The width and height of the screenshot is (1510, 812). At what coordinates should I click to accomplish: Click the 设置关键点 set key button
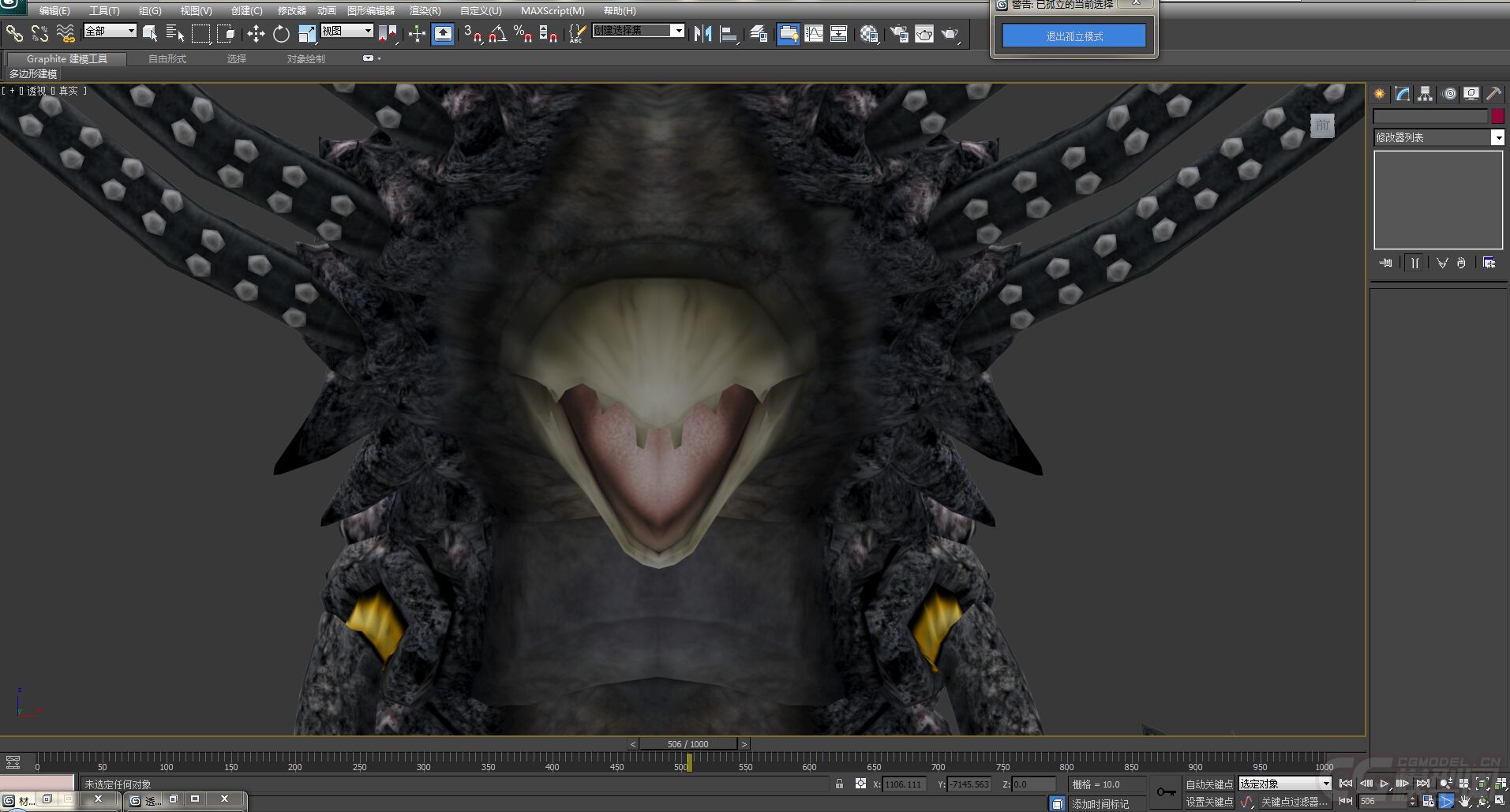(1209, 802)
